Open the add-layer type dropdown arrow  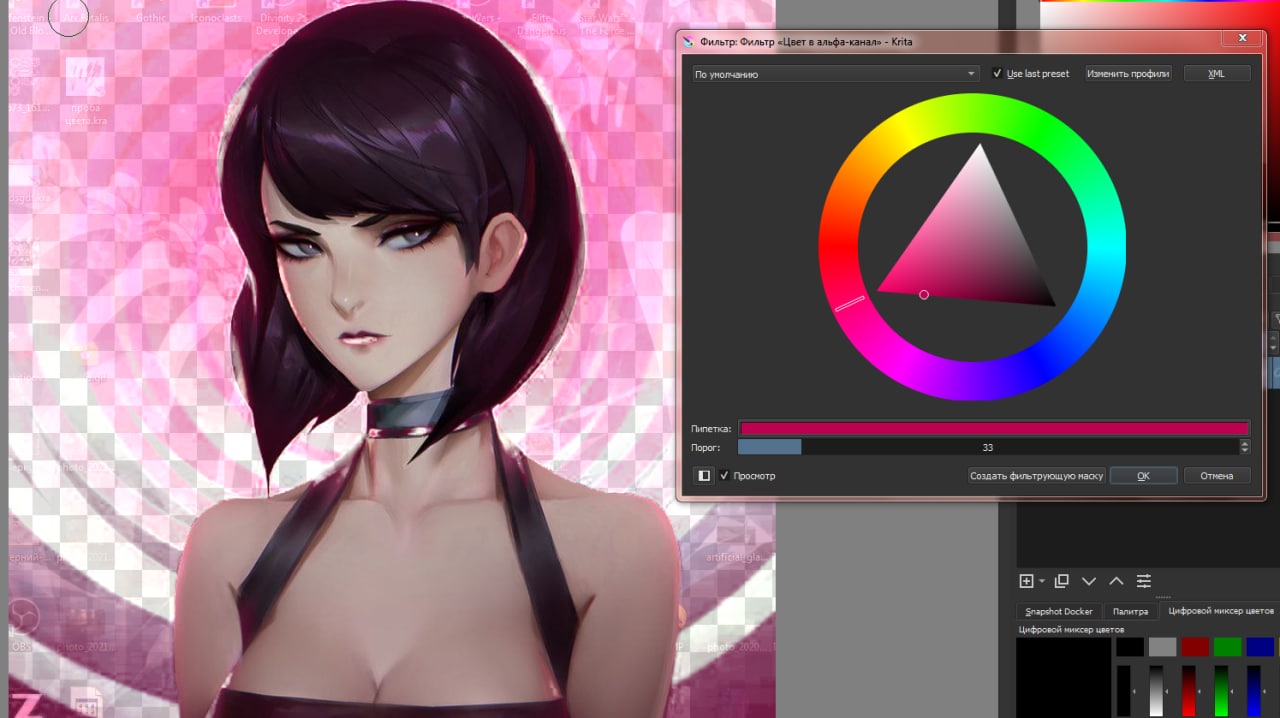click(1042, 581)
